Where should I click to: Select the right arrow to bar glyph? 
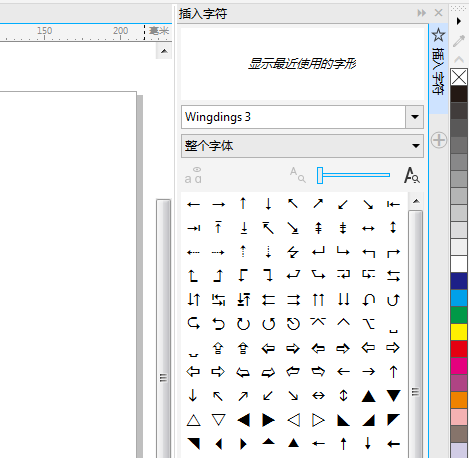[193, 228]
